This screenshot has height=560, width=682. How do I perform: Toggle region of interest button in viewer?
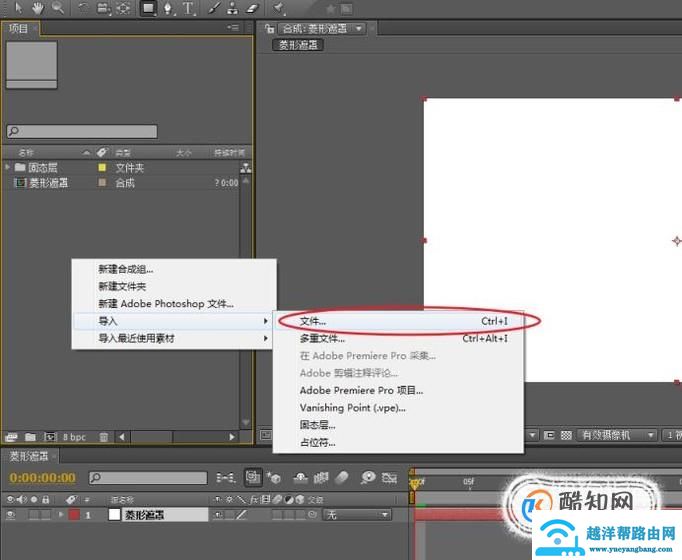pos(549,435)
